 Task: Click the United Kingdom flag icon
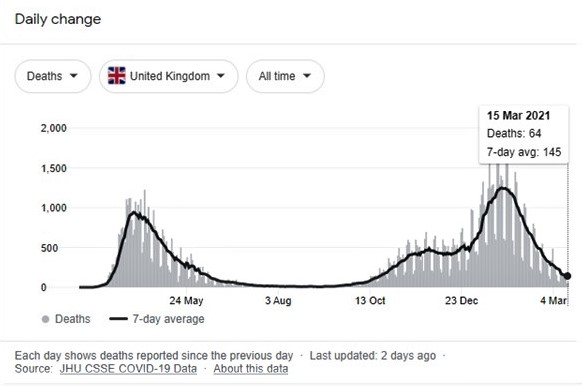coord(117,76)
